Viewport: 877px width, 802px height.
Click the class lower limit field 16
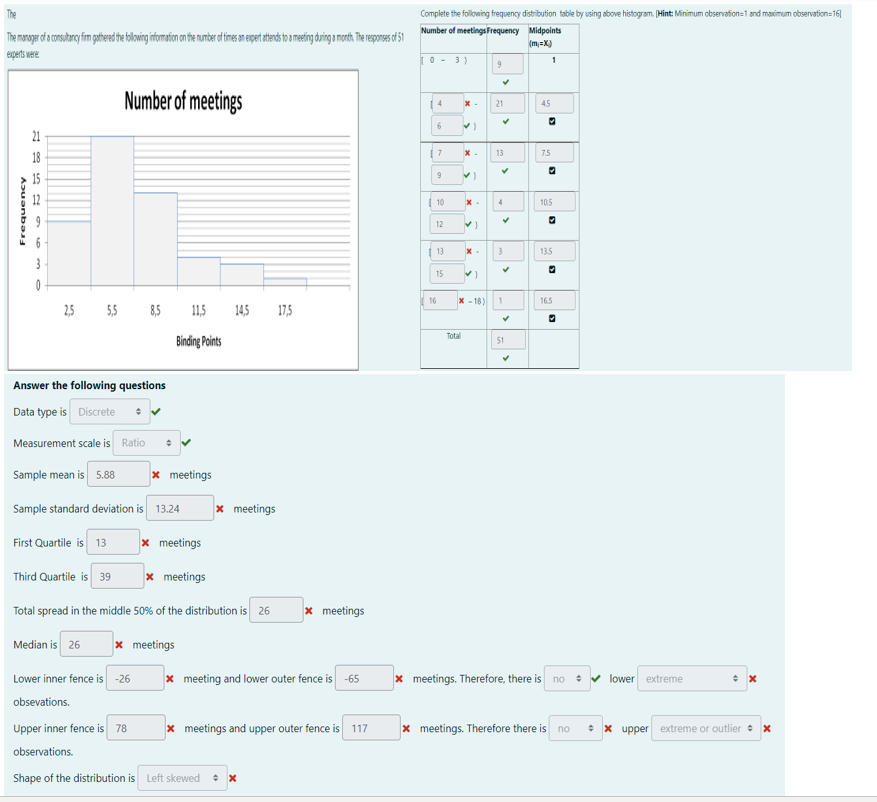[441, 300]
